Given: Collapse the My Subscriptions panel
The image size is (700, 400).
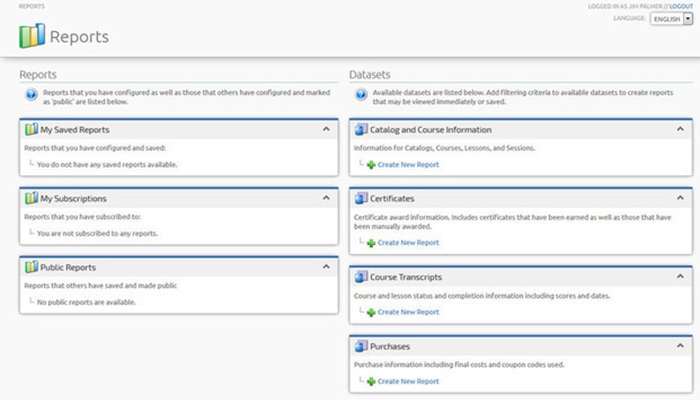Looking at the screenshot, I should pyautogui.click(x=326, y=198).
